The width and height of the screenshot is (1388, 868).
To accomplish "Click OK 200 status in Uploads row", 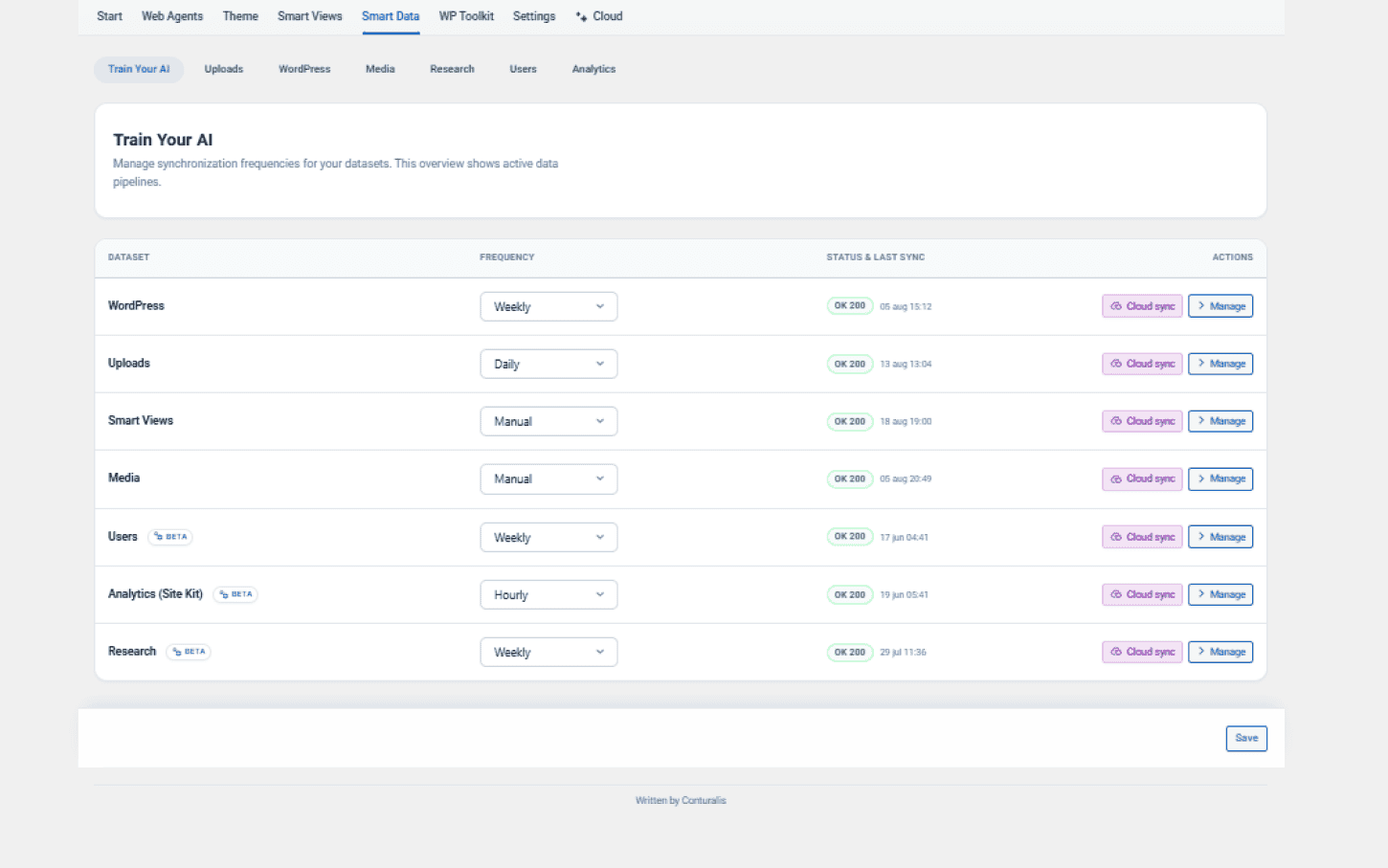I will click(850, 364).
